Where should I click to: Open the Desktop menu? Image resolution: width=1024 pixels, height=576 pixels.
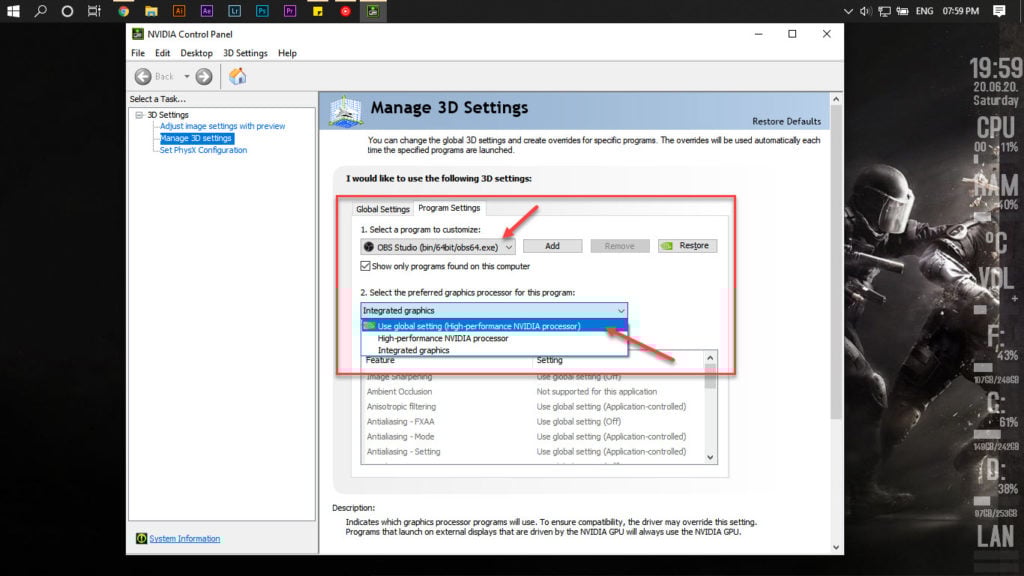(x=196, y=53)
